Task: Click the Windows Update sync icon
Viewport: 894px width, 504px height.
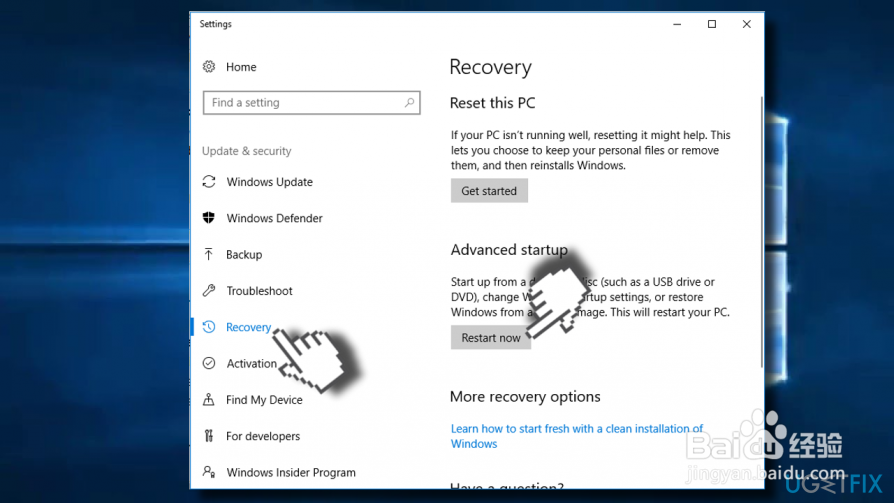Action: 209,182
